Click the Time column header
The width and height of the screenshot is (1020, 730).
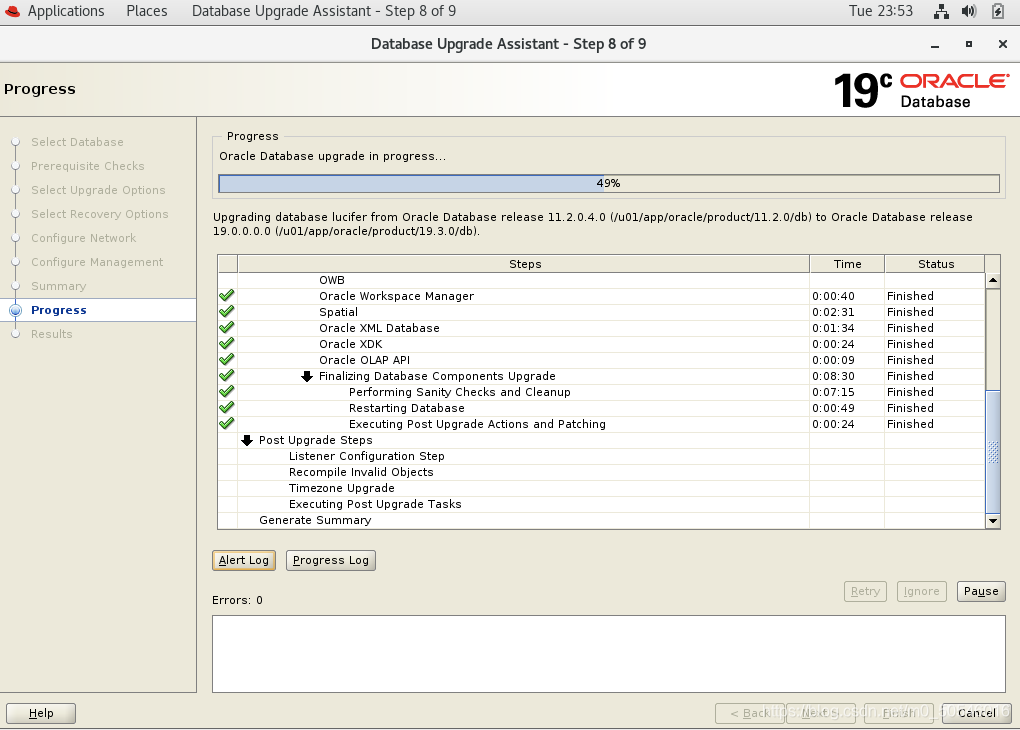tap(847, 264)
